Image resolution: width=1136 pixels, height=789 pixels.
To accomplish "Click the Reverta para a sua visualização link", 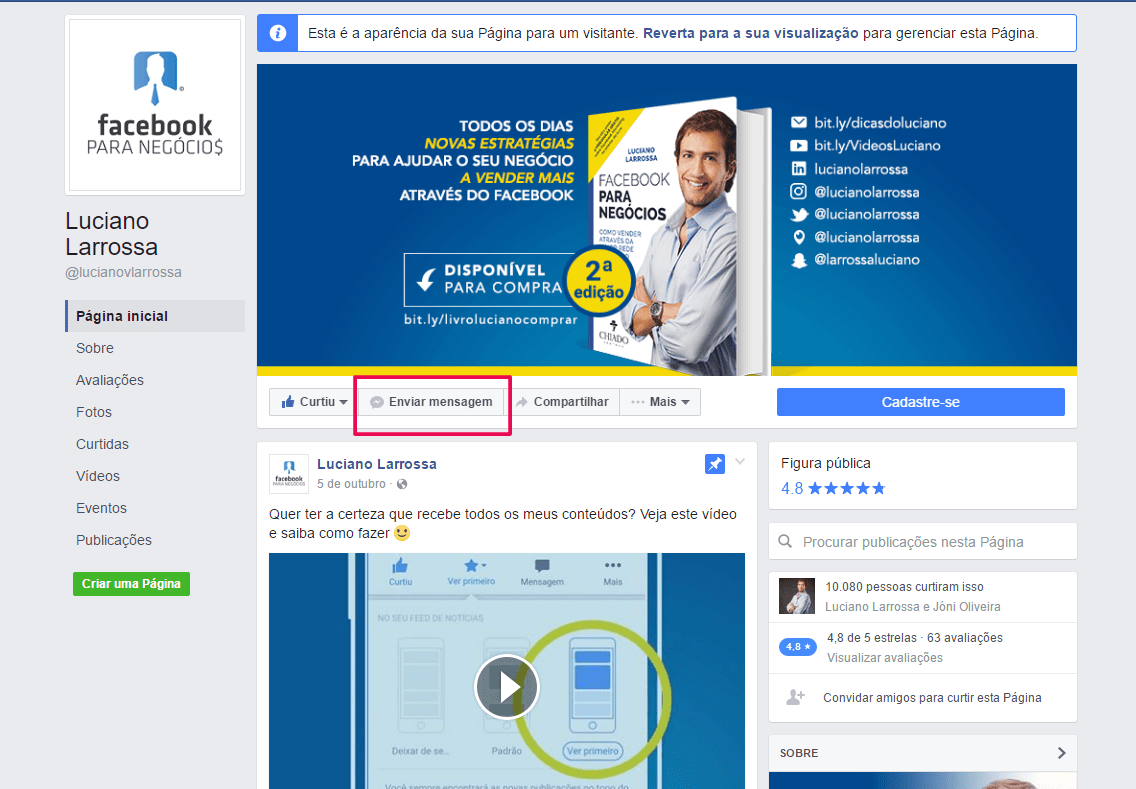I will pos(751,33).
